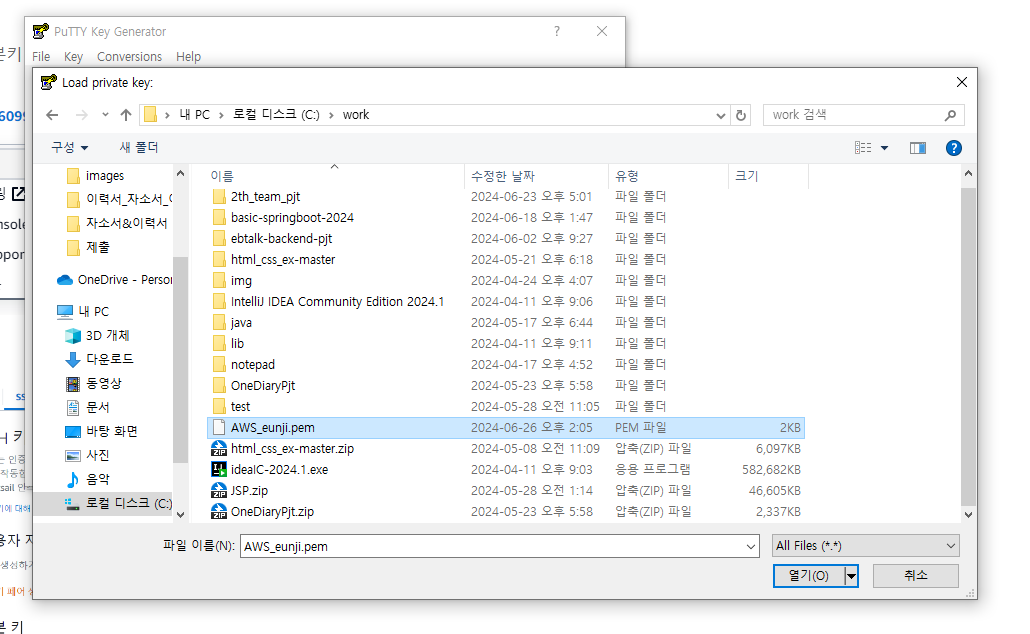
Task: Refresh the work folder listing
Action: tap(741, 115)
